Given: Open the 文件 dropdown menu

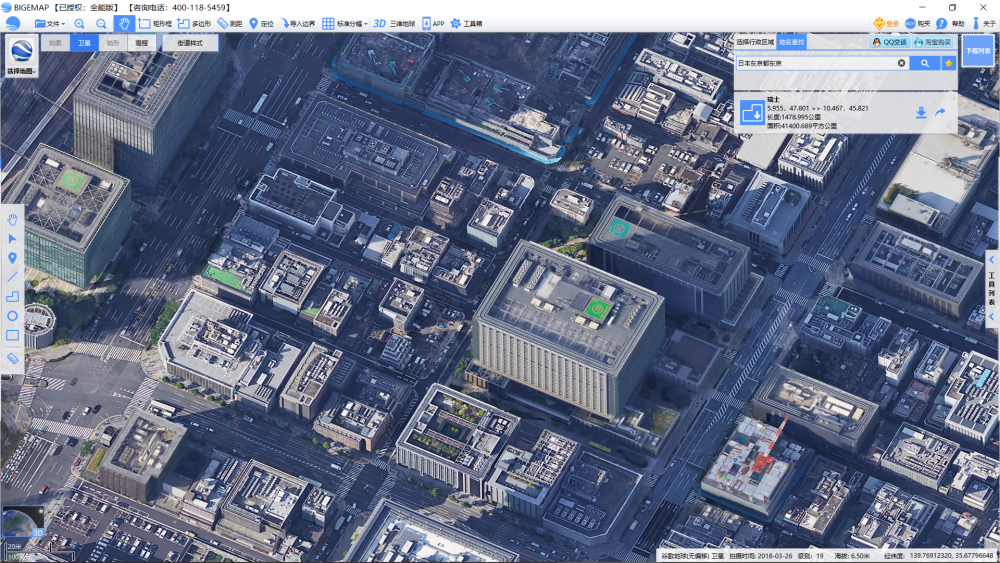Looking at the screenshot, I should click(49, 23).
